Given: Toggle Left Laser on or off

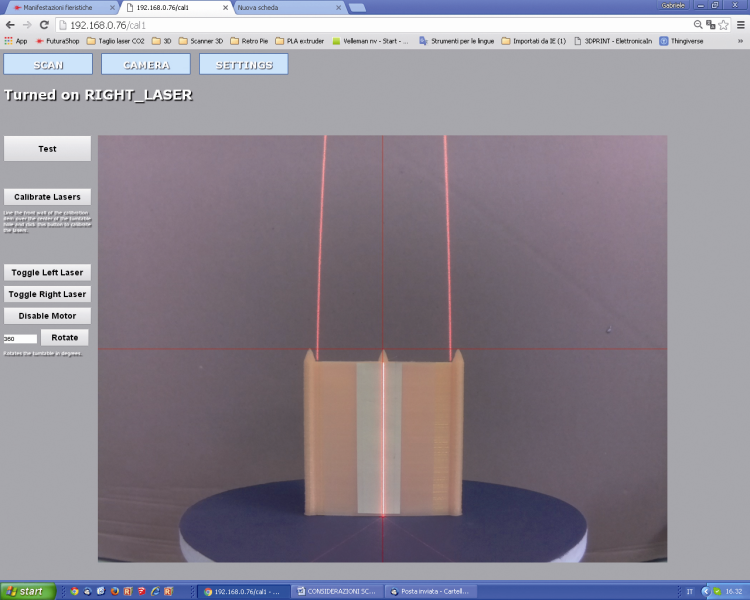Looking at the screenshot, I should click(x=47, y=272).
